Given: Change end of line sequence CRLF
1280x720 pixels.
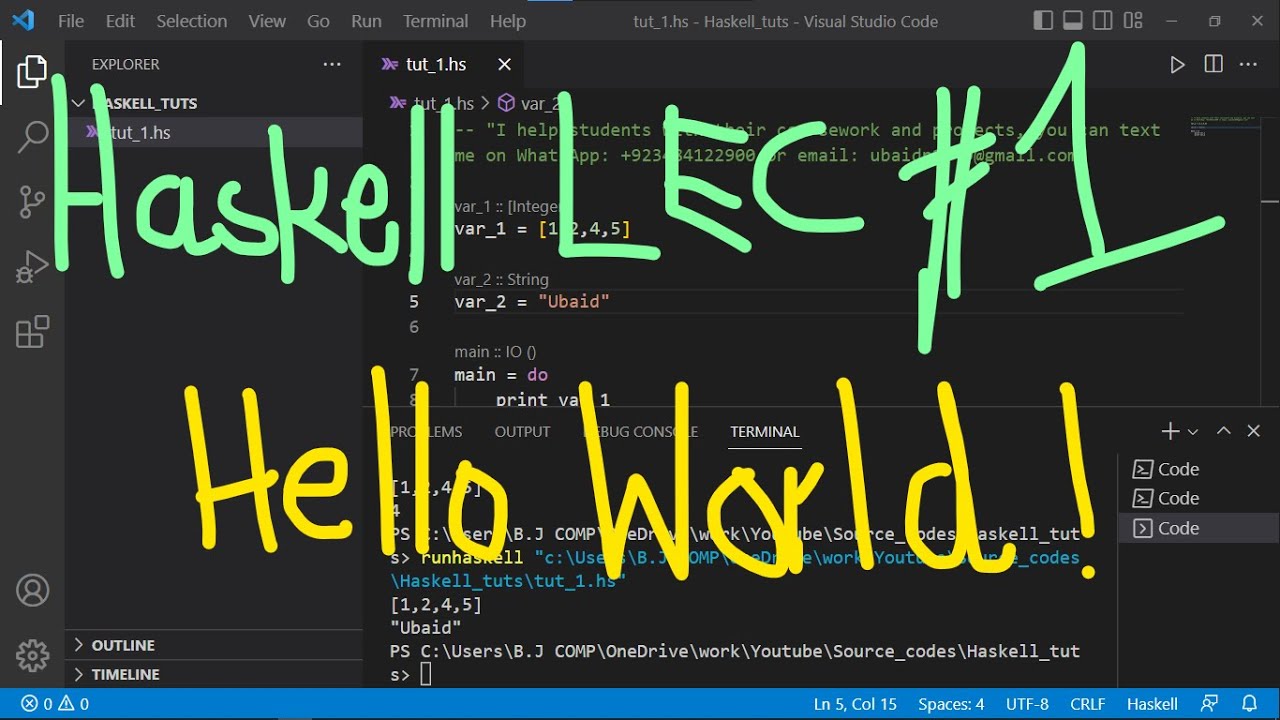Looking at the screenshot, I should [x=1087, y=704].
